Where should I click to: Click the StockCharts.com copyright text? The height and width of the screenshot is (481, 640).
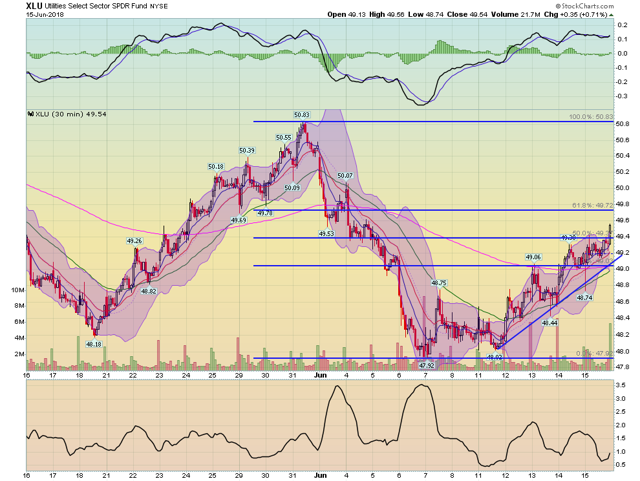[584, 6]
